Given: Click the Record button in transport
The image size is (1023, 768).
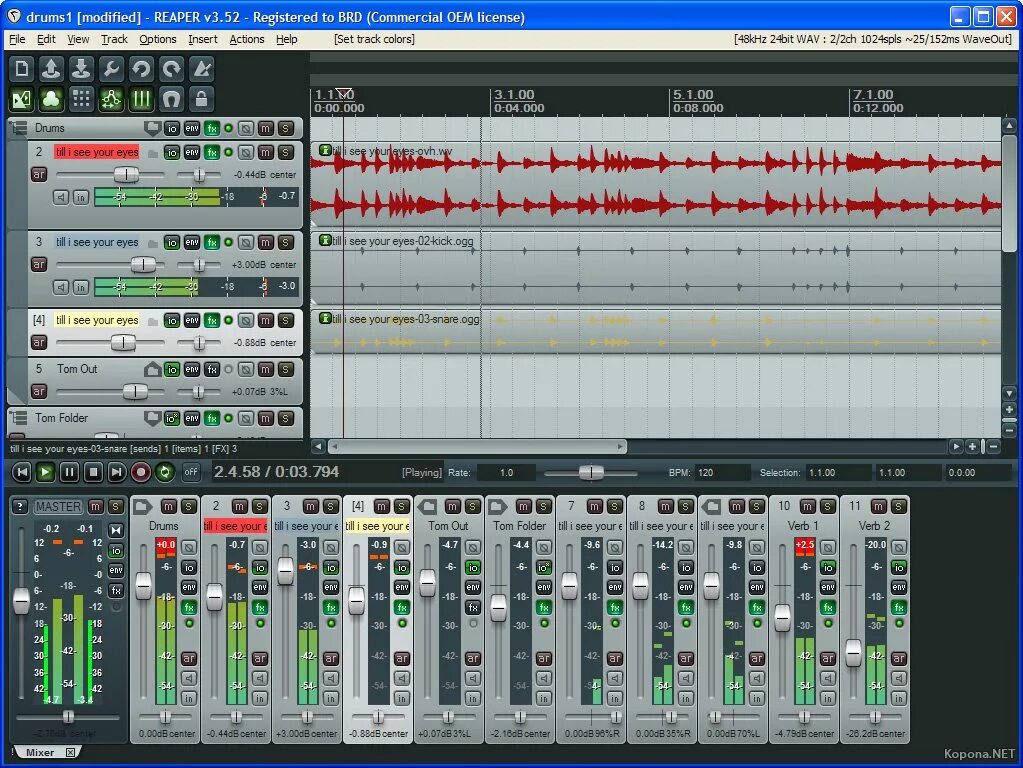Looking at the screenshot, I should tap(140, 472).
